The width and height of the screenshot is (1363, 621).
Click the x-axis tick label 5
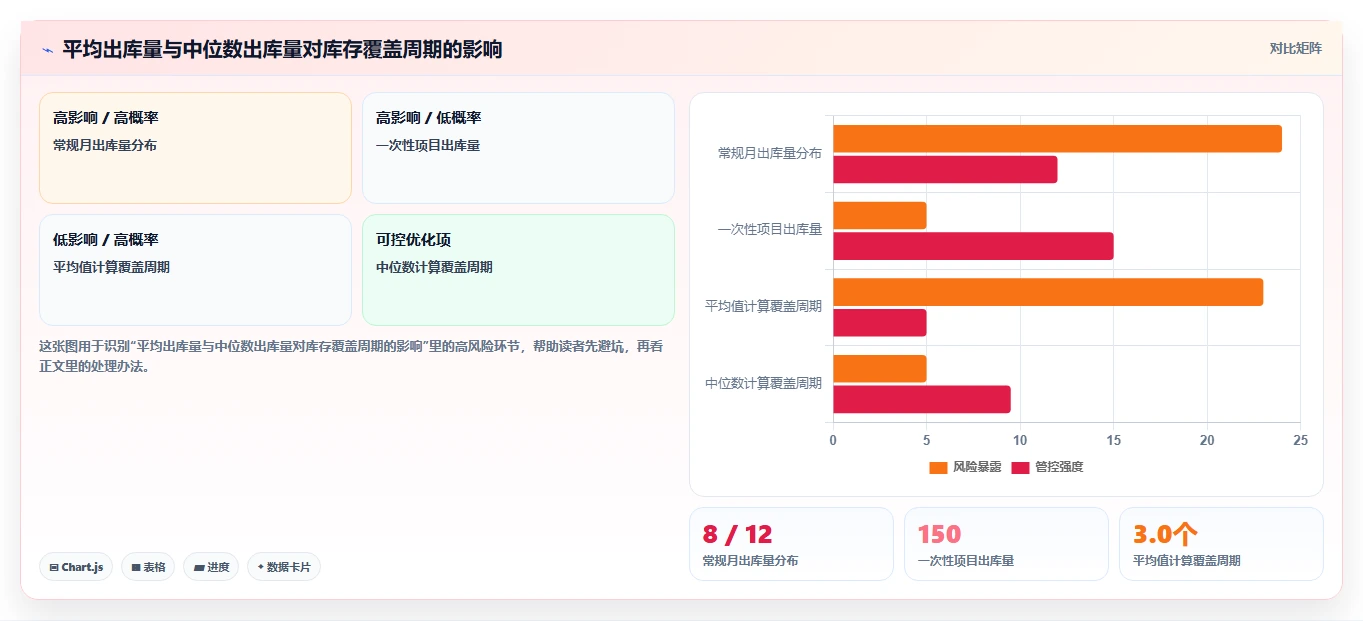927,440
